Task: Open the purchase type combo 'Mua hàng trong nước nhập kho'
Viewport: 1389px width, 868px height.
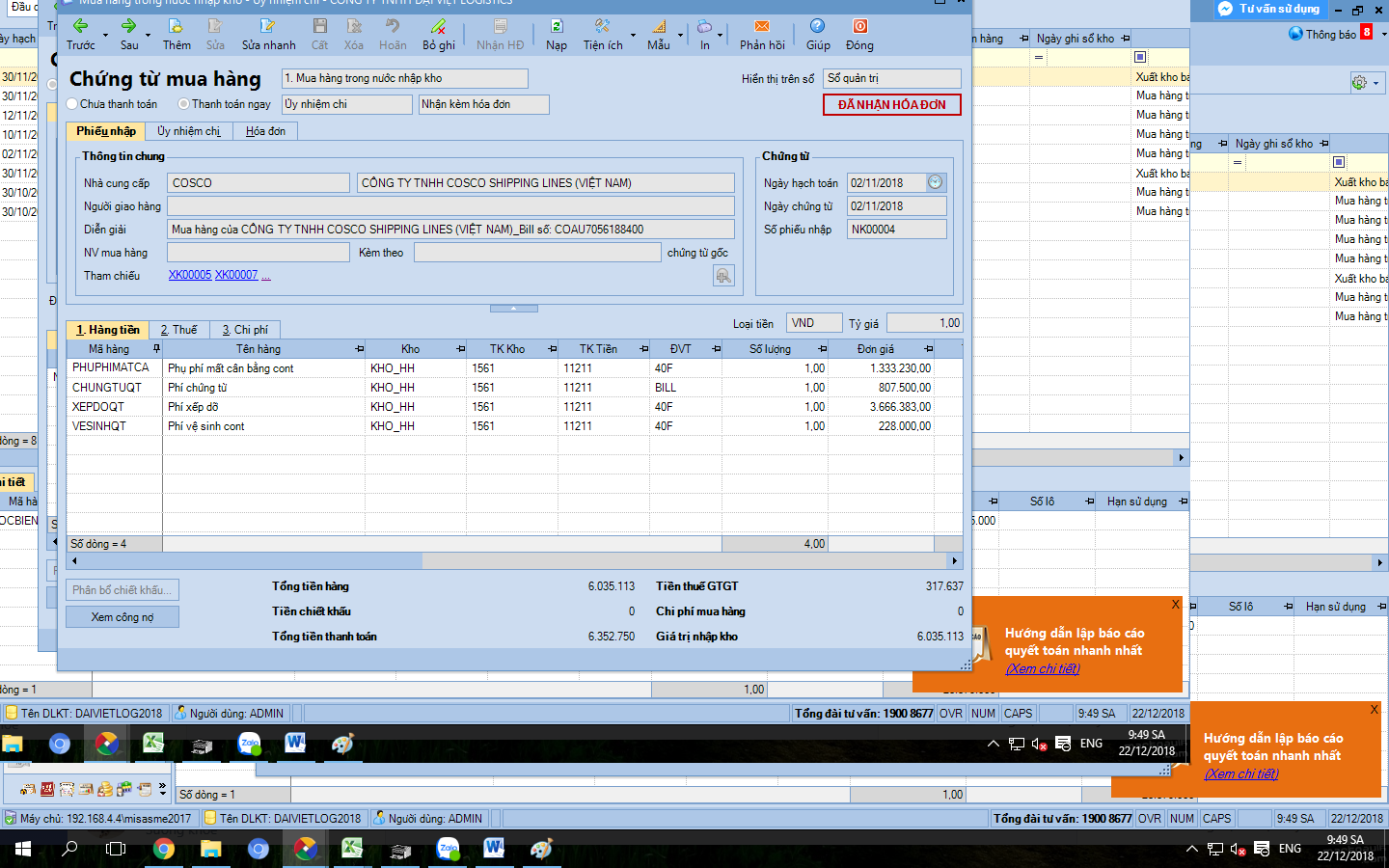Action: coord(404,78)
